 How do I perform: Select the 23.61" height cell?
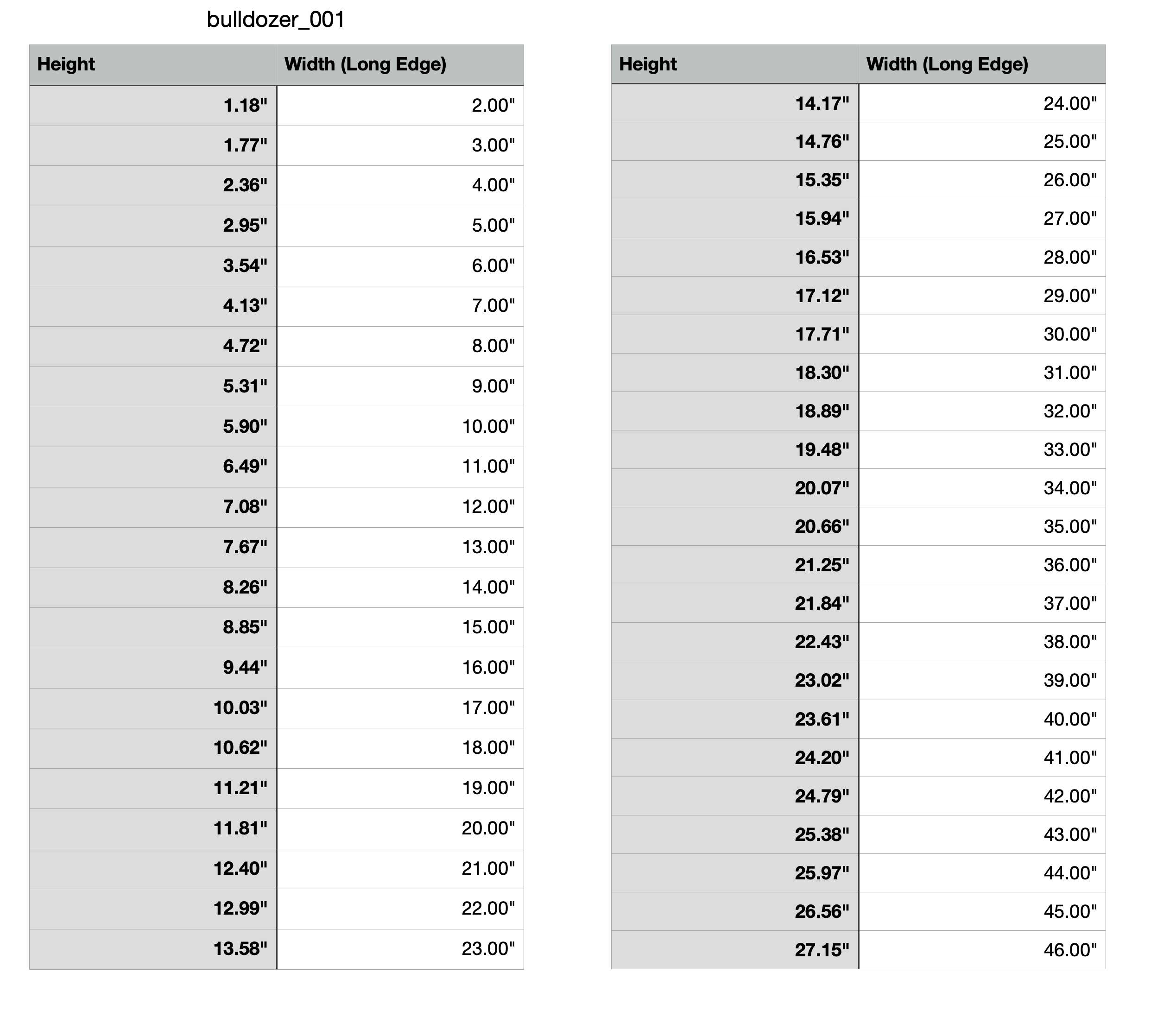822,719
